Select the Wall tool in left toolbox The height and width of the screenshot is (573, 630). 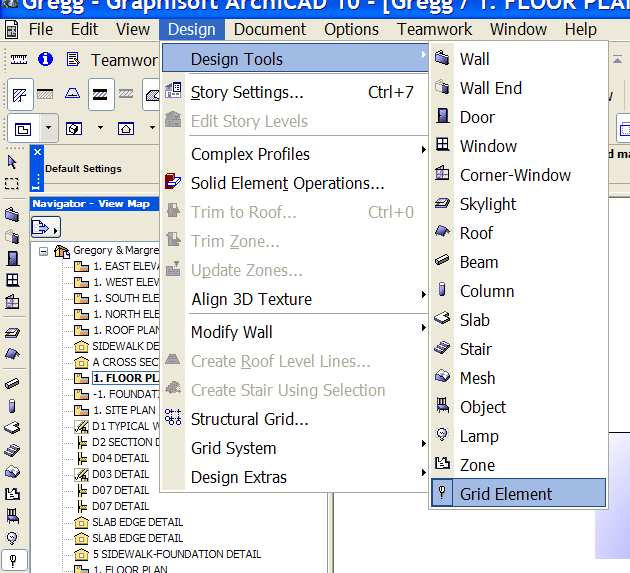(12, 214)
